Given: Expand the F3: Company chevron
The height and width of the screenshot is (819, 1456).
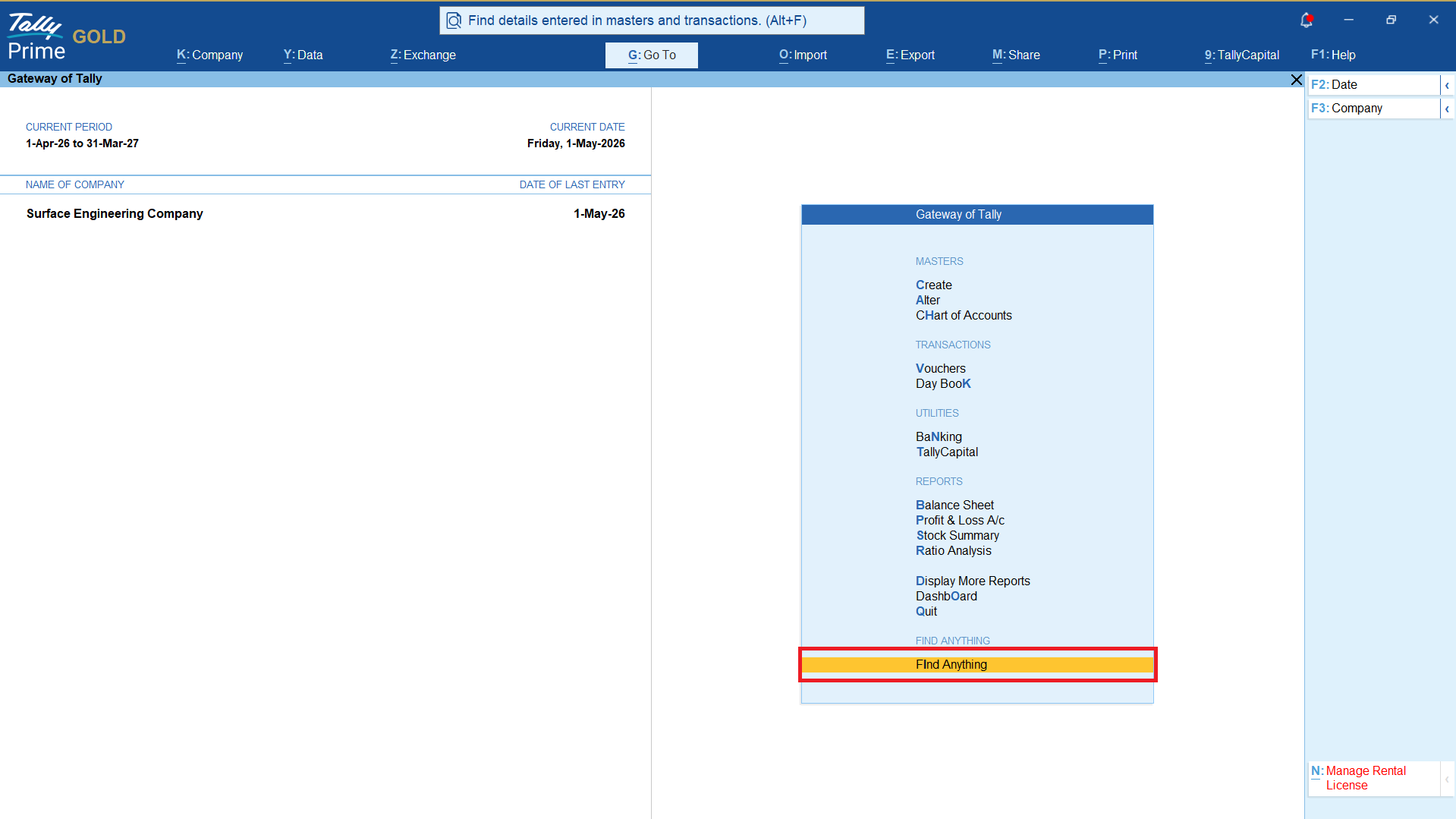Looking at the screenshot, I should [x=1447, y=109].
